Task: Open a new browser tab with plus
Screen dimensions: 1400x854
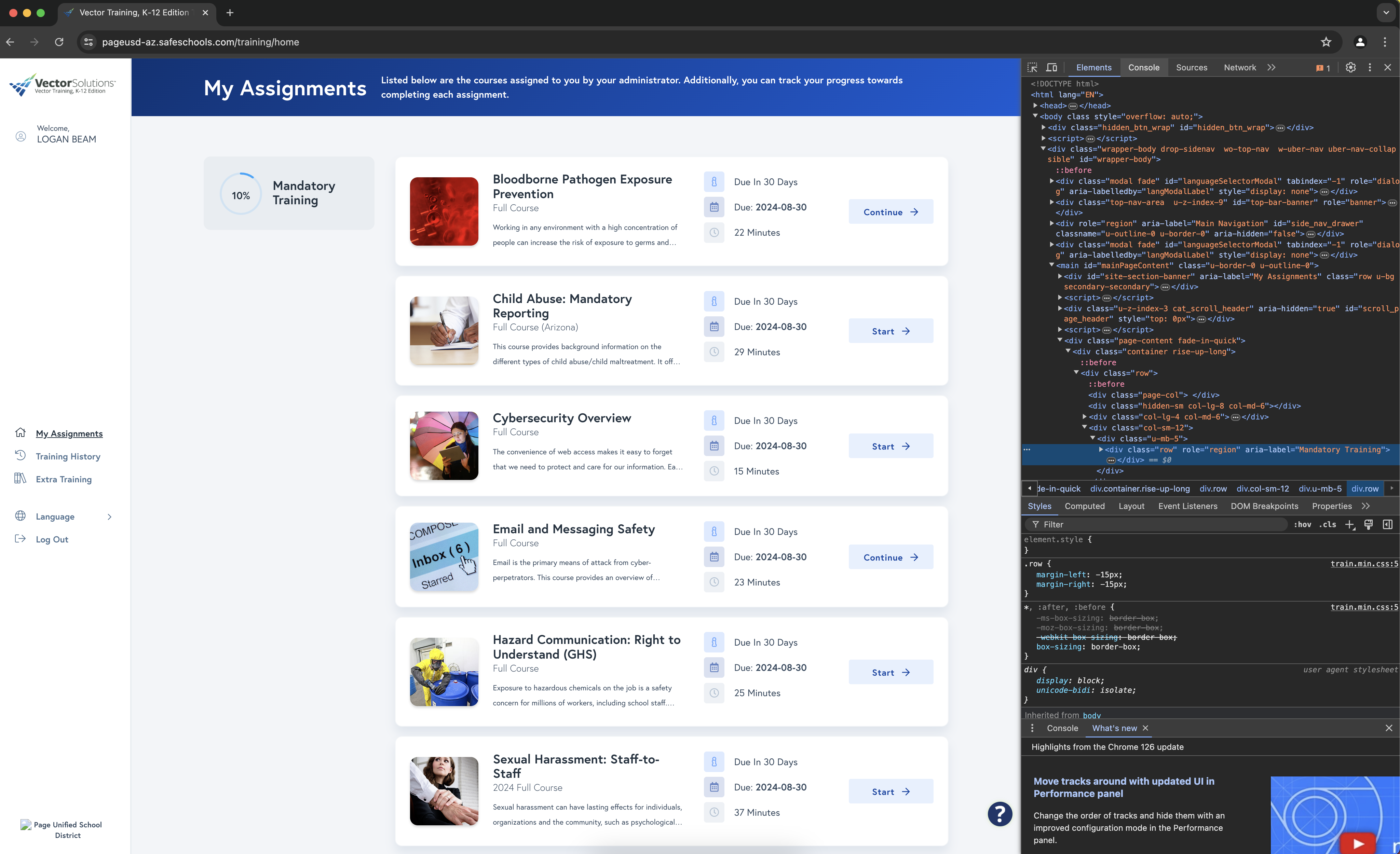Action: point(230,13)
